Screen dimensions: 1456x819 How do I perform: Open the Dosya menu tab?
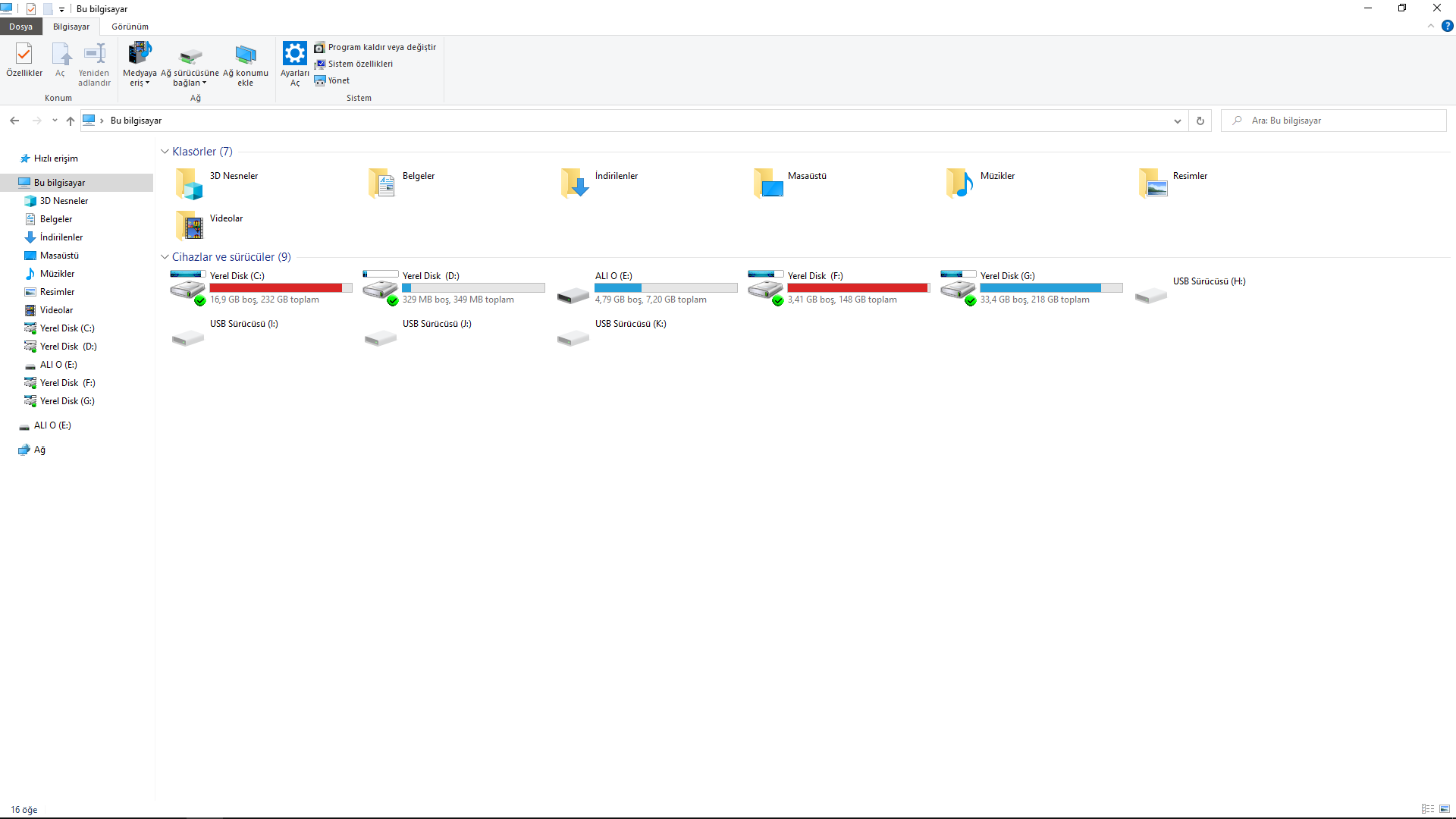coord(20,27)
